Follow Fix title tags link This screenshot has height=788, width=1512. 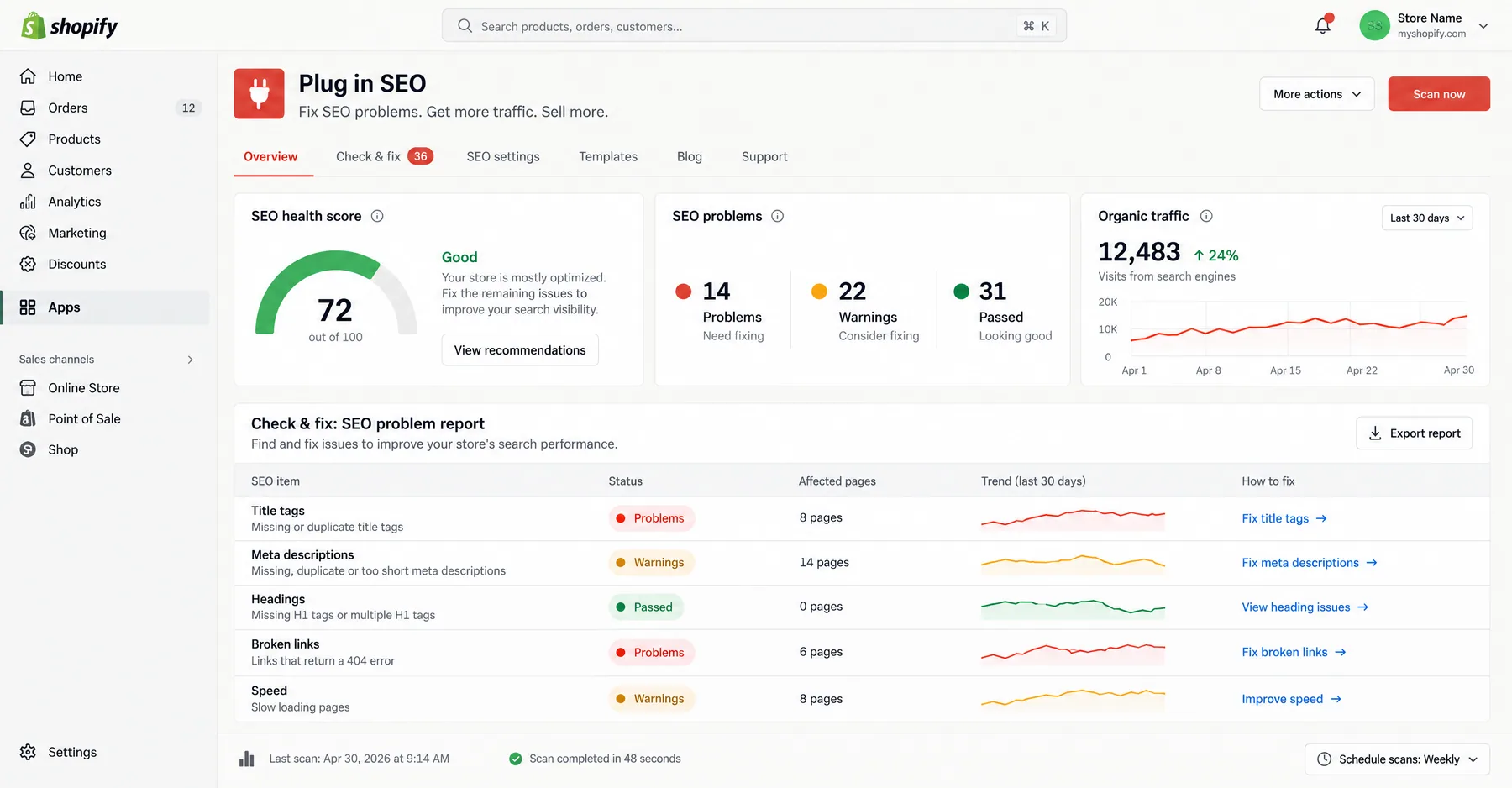[1284, 518]
